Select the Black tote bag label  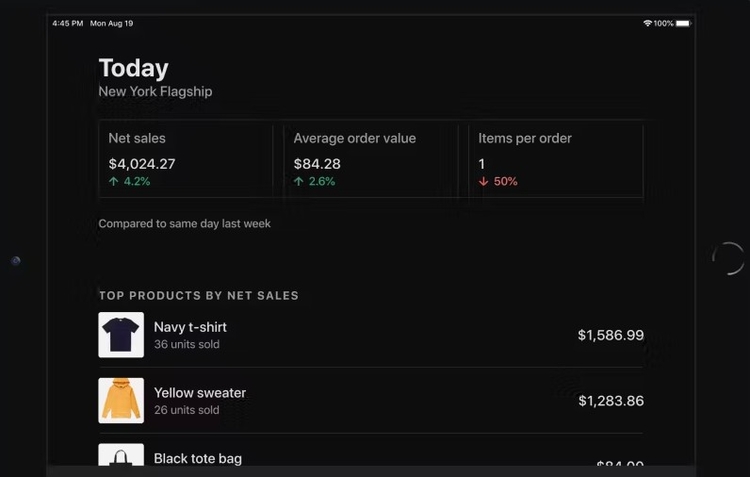(198, 458)
